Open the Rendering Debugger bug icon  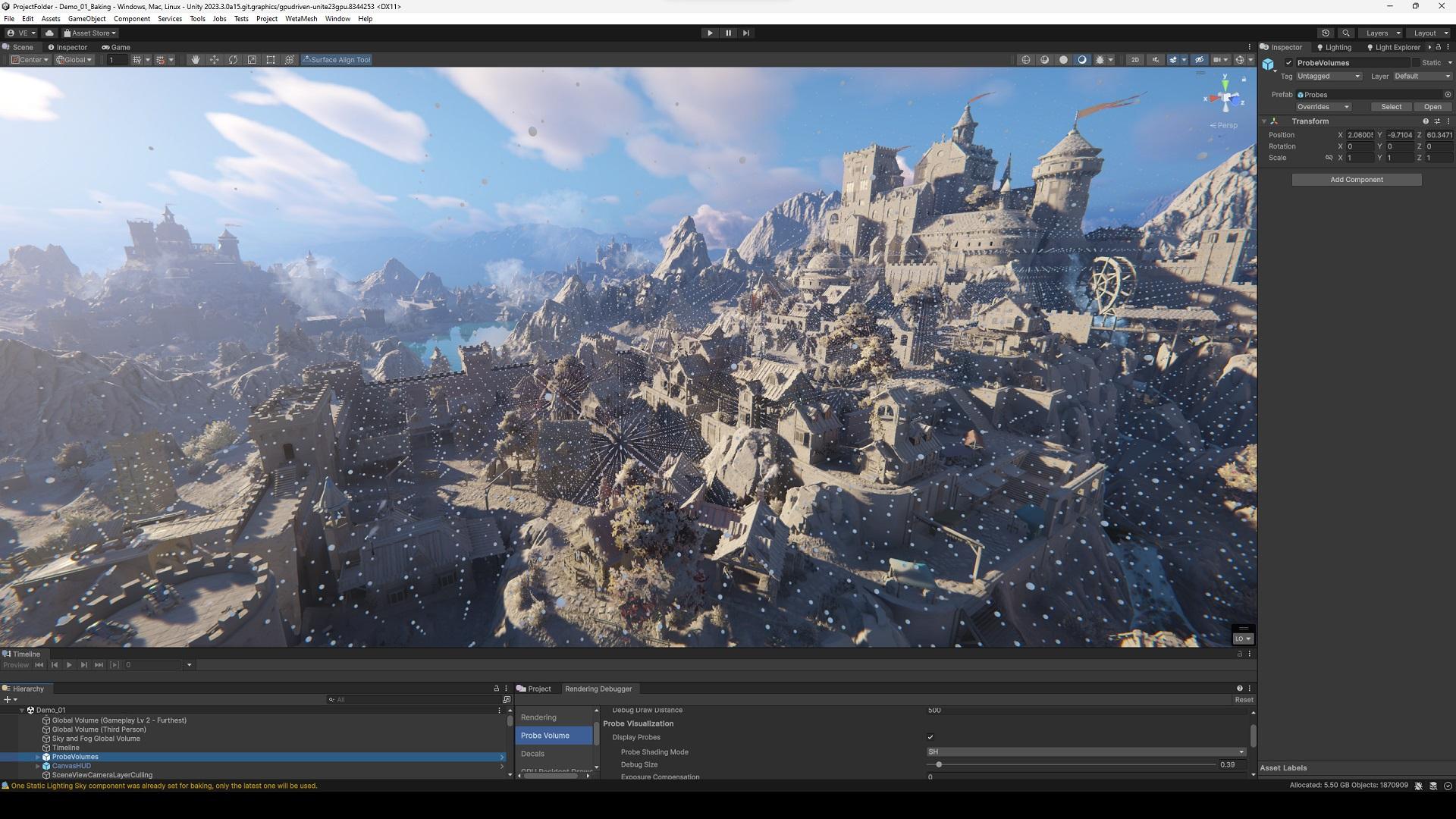coord(1100,60)
